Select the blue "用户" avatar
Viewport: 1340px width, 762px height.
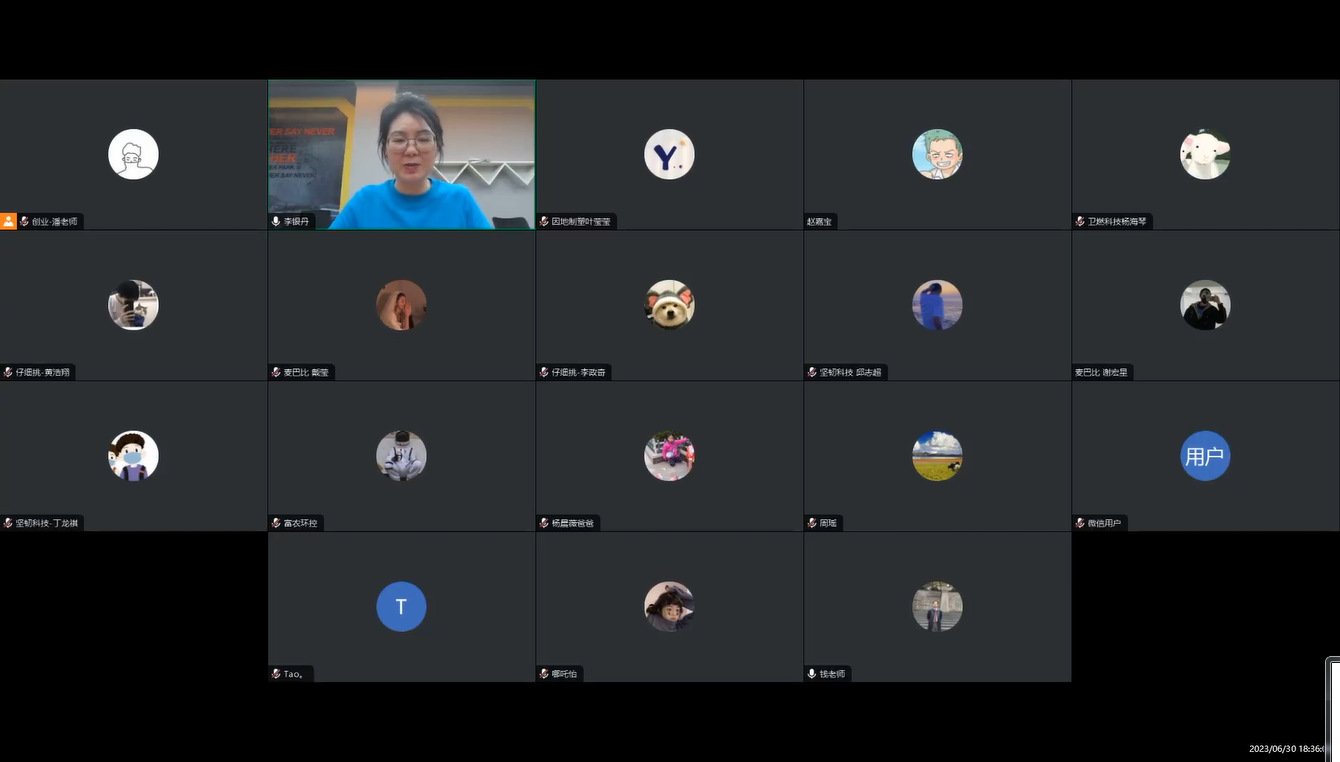pyautogui.click(x=1205, y=456)
